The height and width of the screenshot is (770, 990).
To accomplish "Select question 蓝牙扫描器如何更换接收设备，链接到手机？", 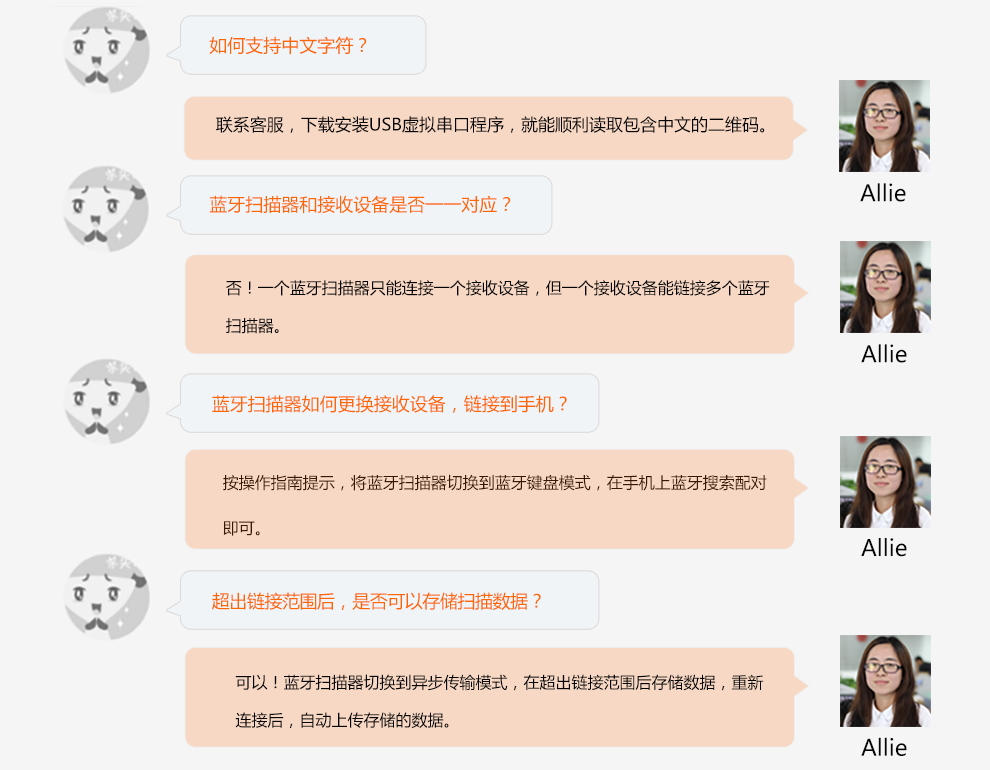I will 390,403.
